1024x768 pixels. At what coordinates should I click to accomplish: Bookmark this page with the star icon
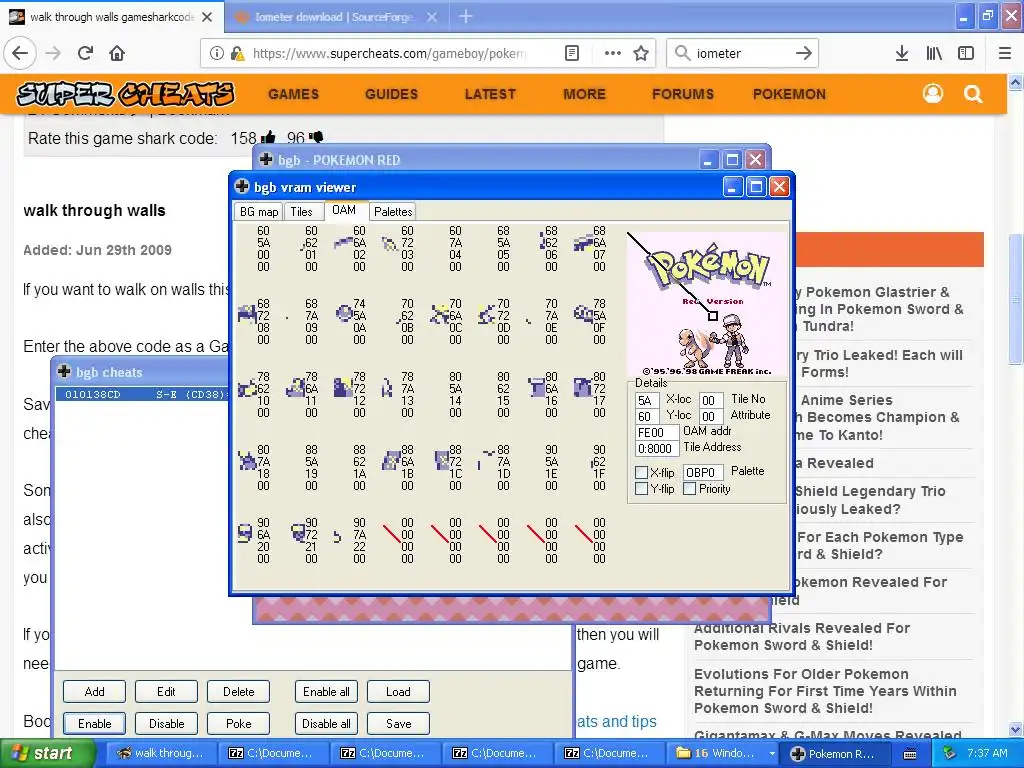(x=641, y=53)
